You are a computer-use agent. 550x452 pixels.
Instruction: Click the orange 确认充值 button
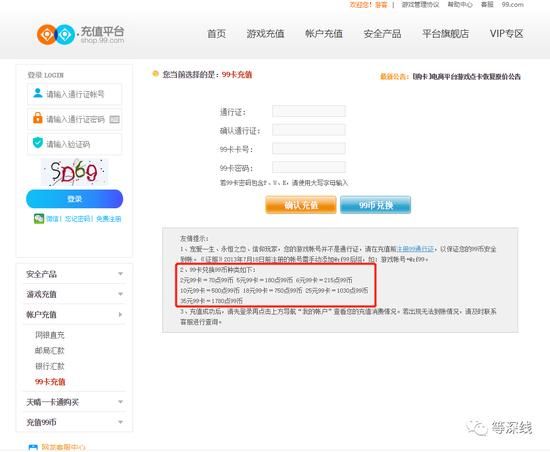click(x=301, y=205)
